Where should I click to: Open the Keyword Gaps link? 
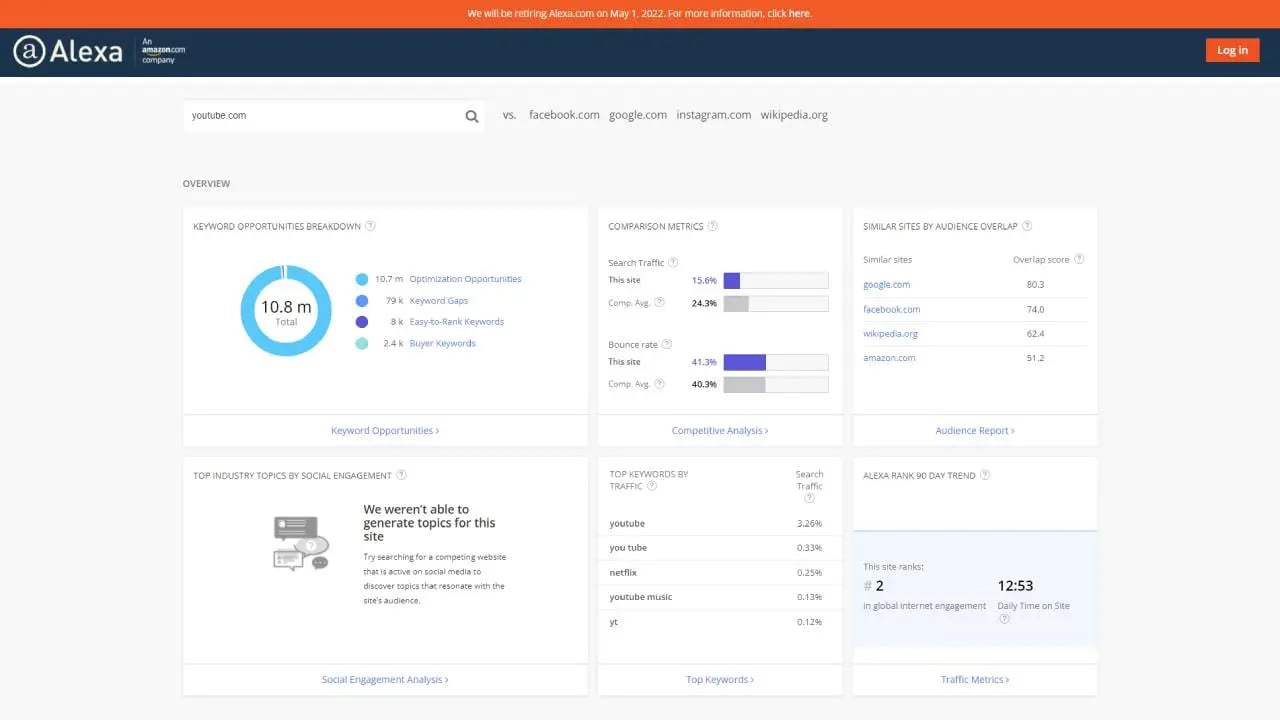[439, 301]
